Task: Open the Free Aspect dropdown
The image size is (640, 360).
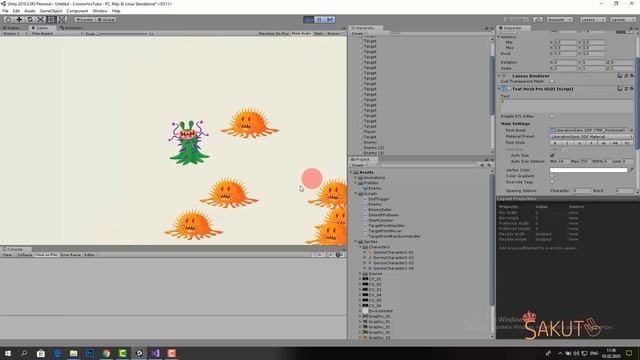Action: pyautogui.click(x=56, y=33)
